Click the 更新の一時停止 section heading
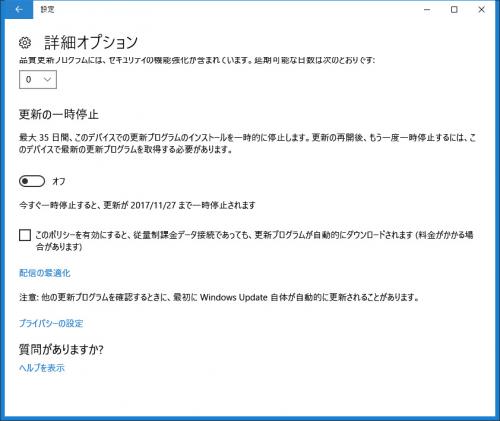Image resolution: width=500 pixels, height=421 pixels. 59,114
